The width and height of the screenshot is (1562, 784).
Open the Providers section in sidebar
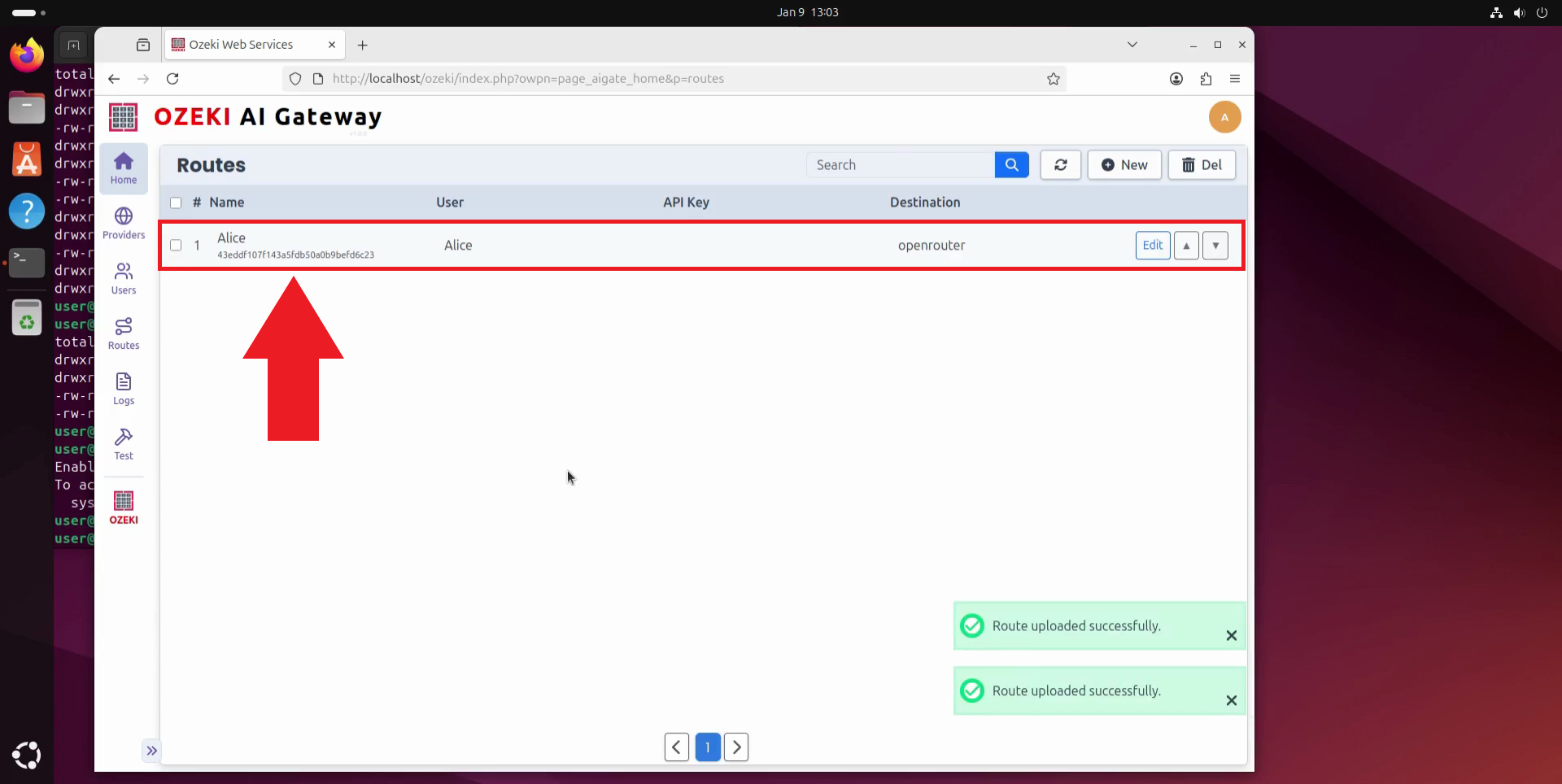(124, 223)
